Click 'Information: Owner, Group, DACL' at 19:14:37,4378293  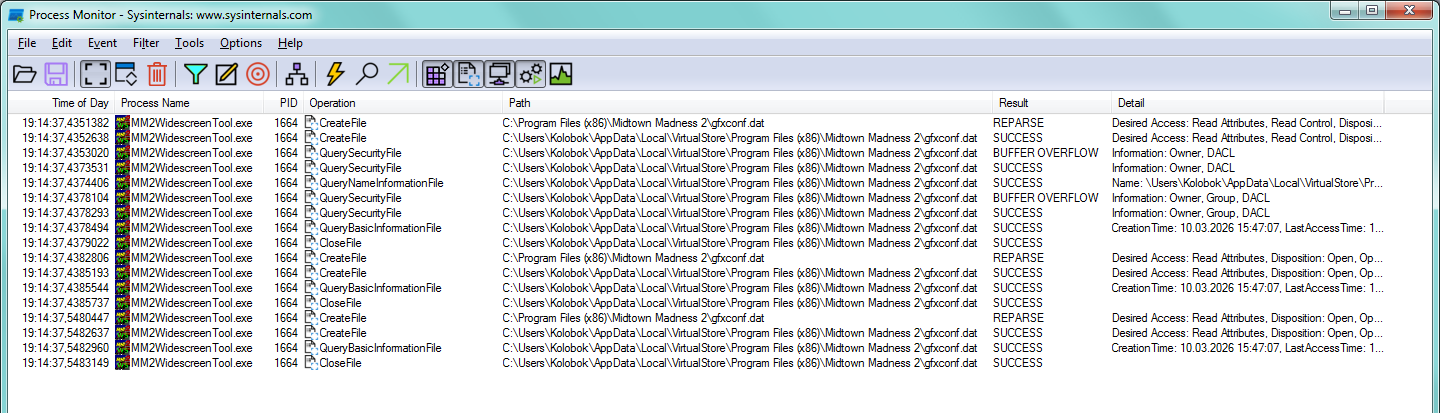click(1191, 213)
